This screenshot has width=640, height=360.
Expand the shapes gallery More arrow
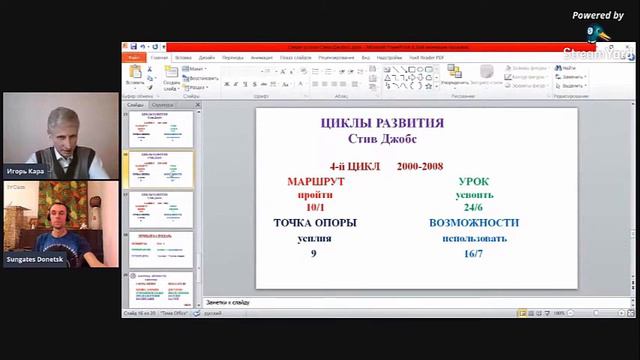coord(437,86)
